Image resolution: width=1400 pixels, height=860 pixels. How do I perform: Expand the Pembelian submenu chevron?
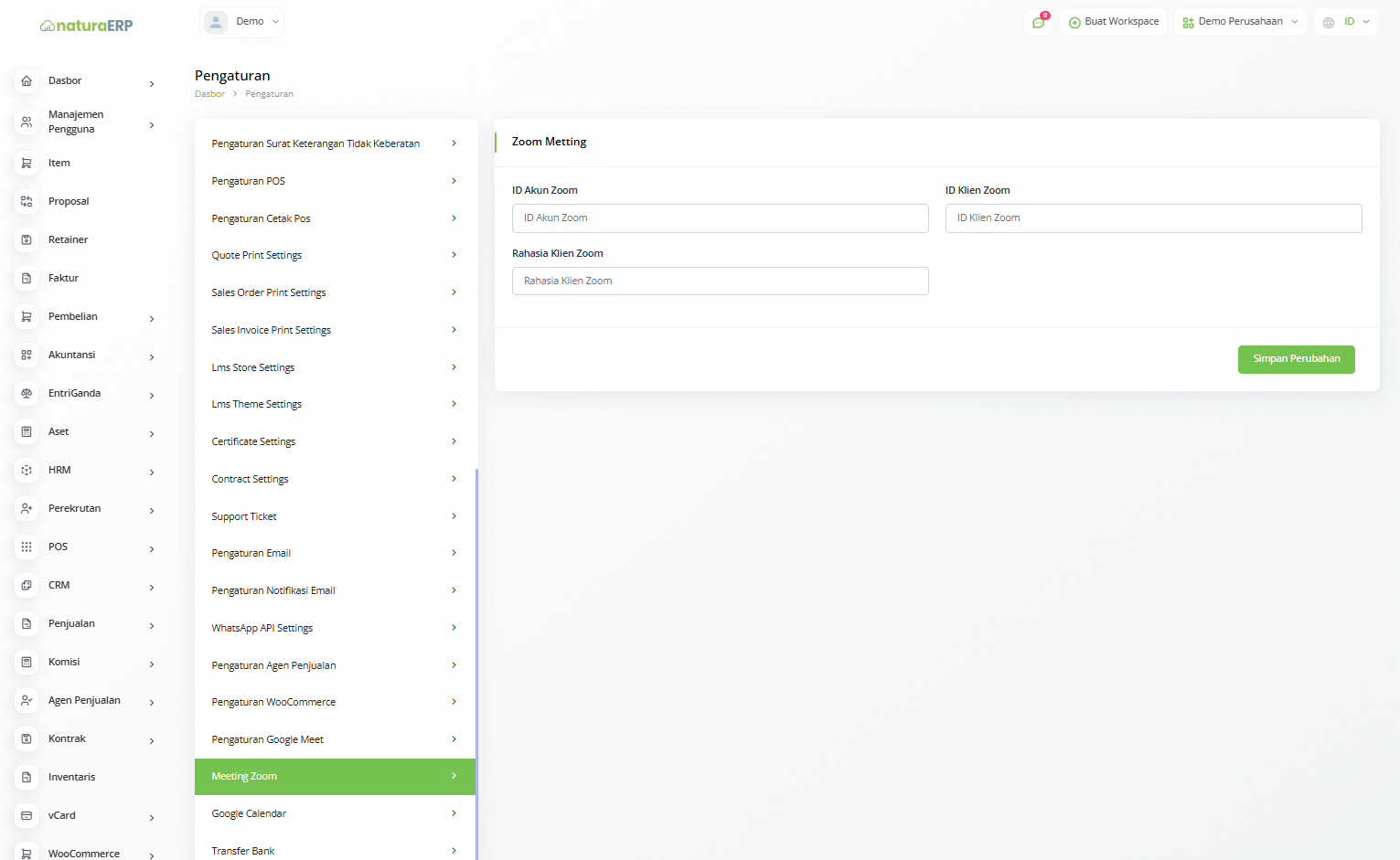[152, 319]
